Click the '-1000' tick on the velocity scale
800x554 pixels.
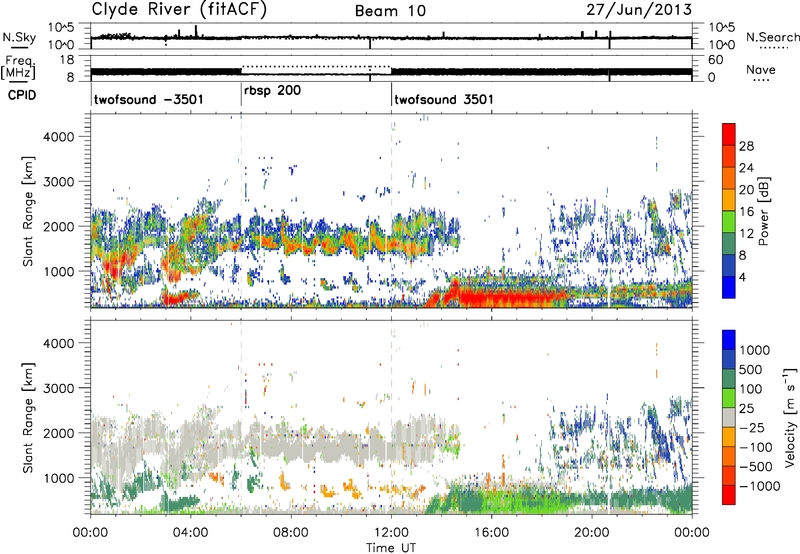(760, 486)
